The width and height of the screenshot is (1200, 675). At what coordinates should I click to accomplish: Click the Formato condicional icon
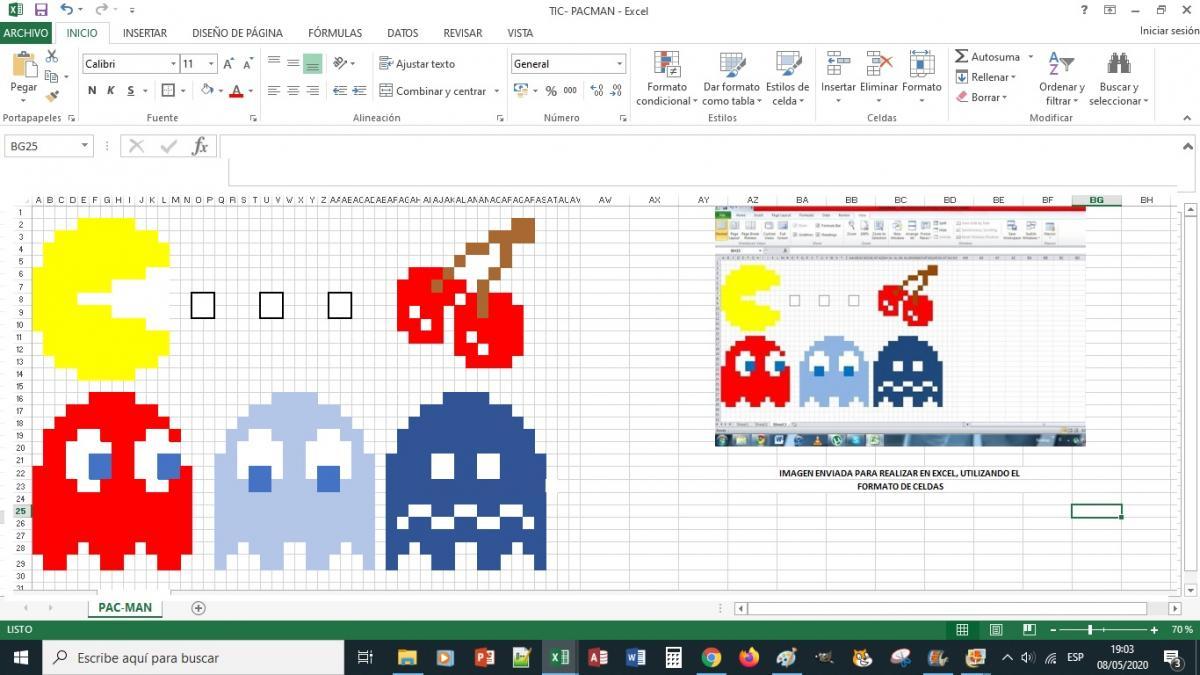[667, 65]
